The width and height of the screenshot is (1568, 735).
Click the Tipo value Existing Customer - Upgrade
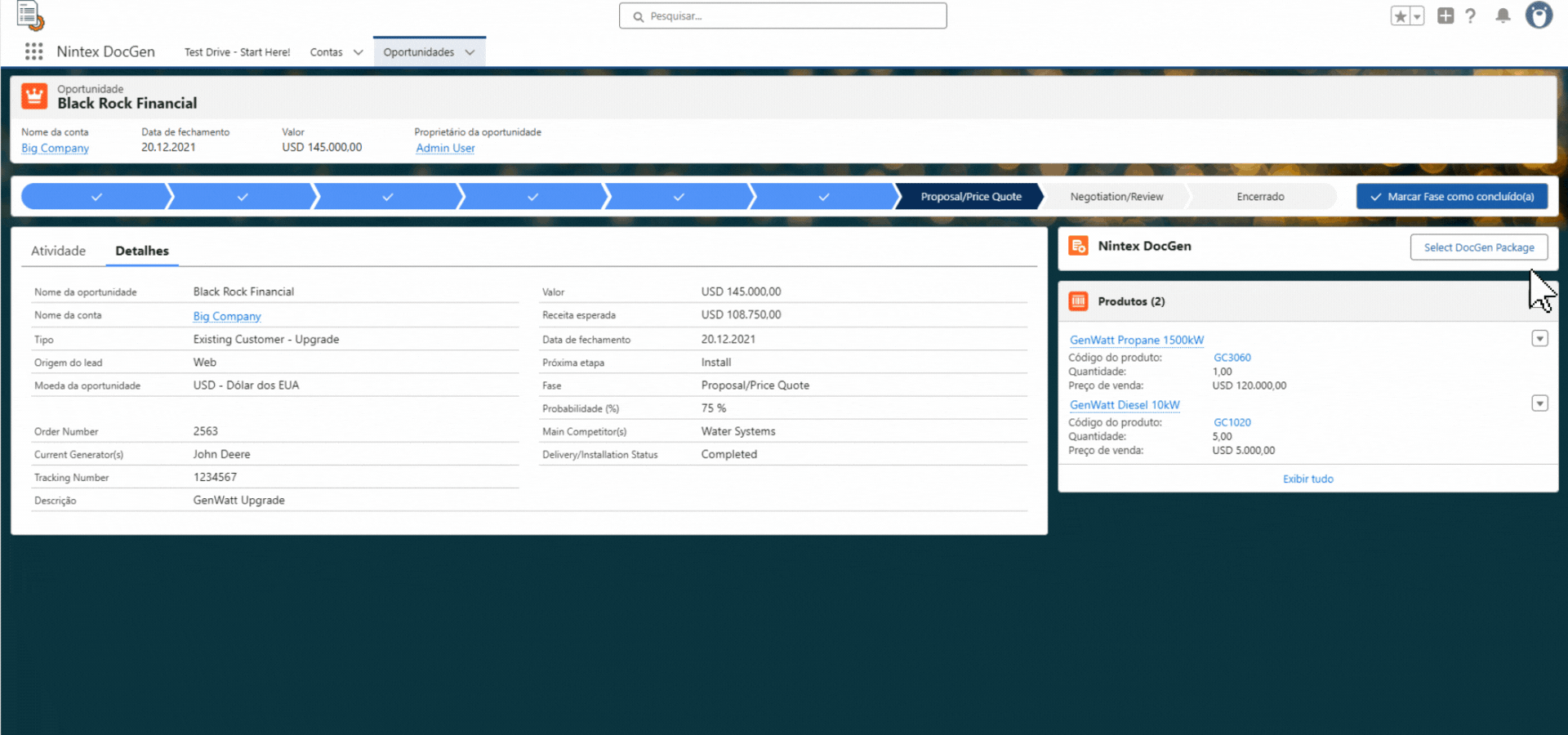(266, 339)
